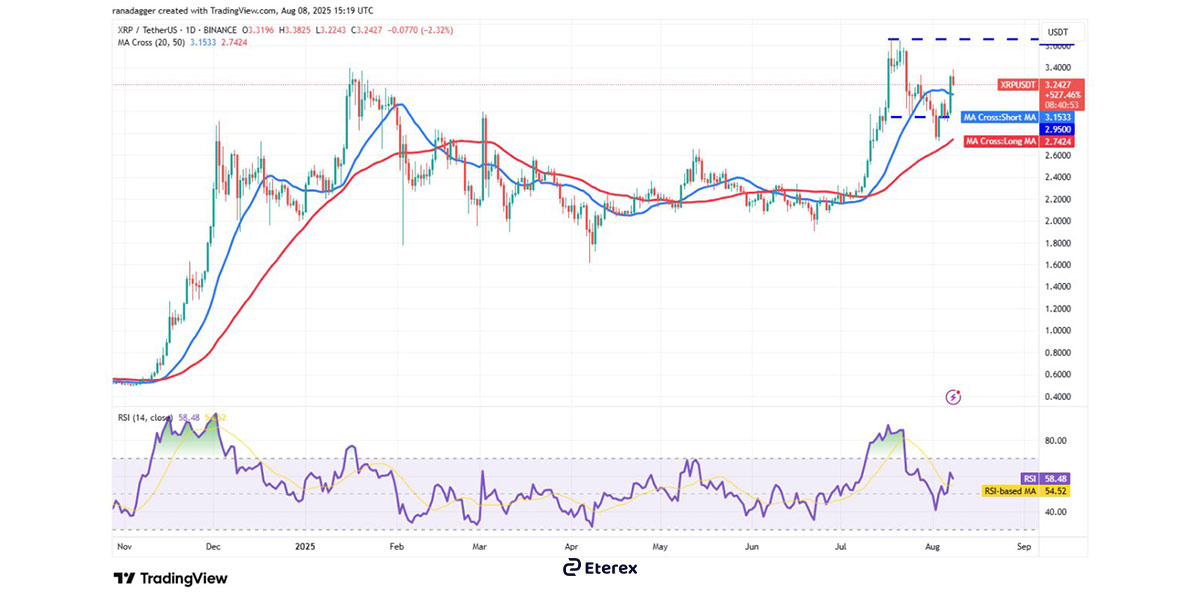Click the 40.00 RSI axis value
This screenshot has width=1200, height=600.
click(x=1055, y=512)
